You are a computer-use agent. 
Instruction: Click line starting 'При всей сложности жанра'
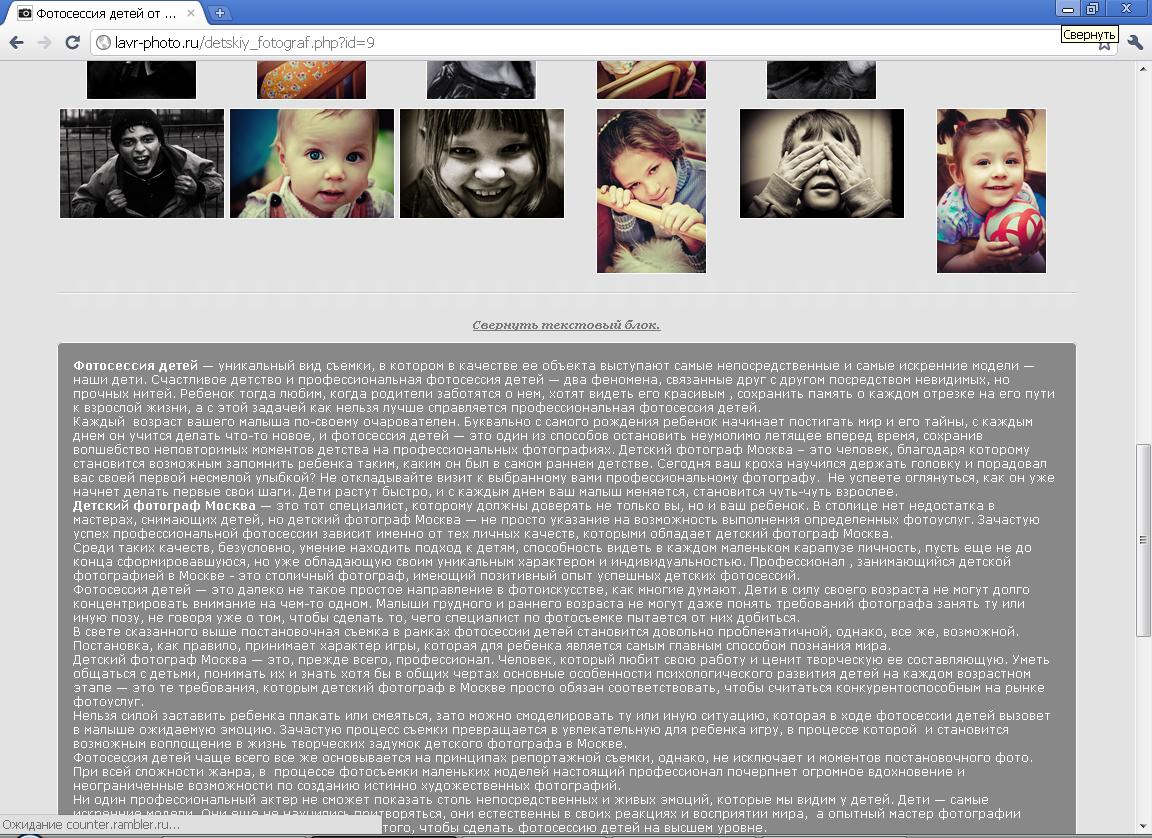(x=519, y=771)
